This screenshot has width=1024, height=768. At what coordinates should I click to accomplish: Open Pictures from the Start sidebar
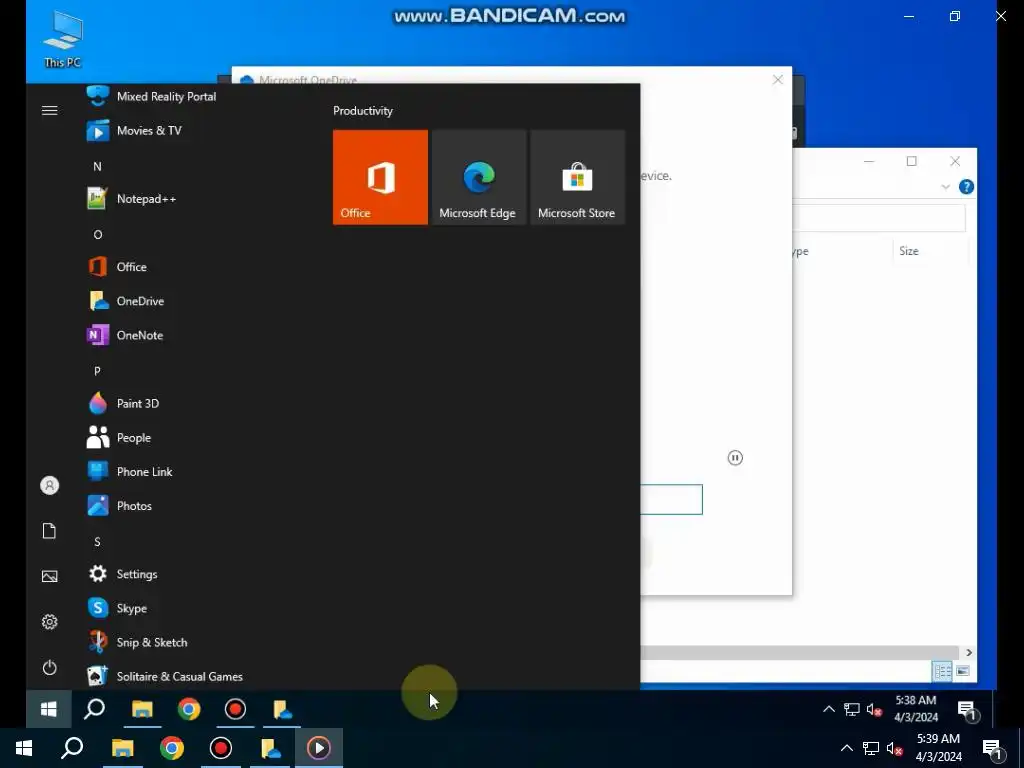(x=50, y=576)
